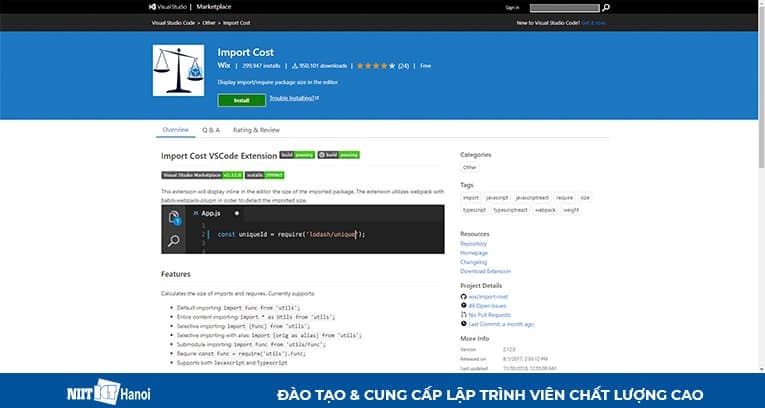Click the files icon in App.js demo
765x408 pixels.
[174, 218]
